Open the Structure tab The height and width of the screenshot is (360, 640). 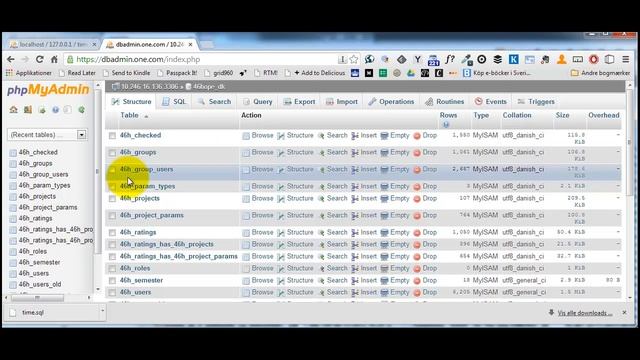(x=131, y=102)
